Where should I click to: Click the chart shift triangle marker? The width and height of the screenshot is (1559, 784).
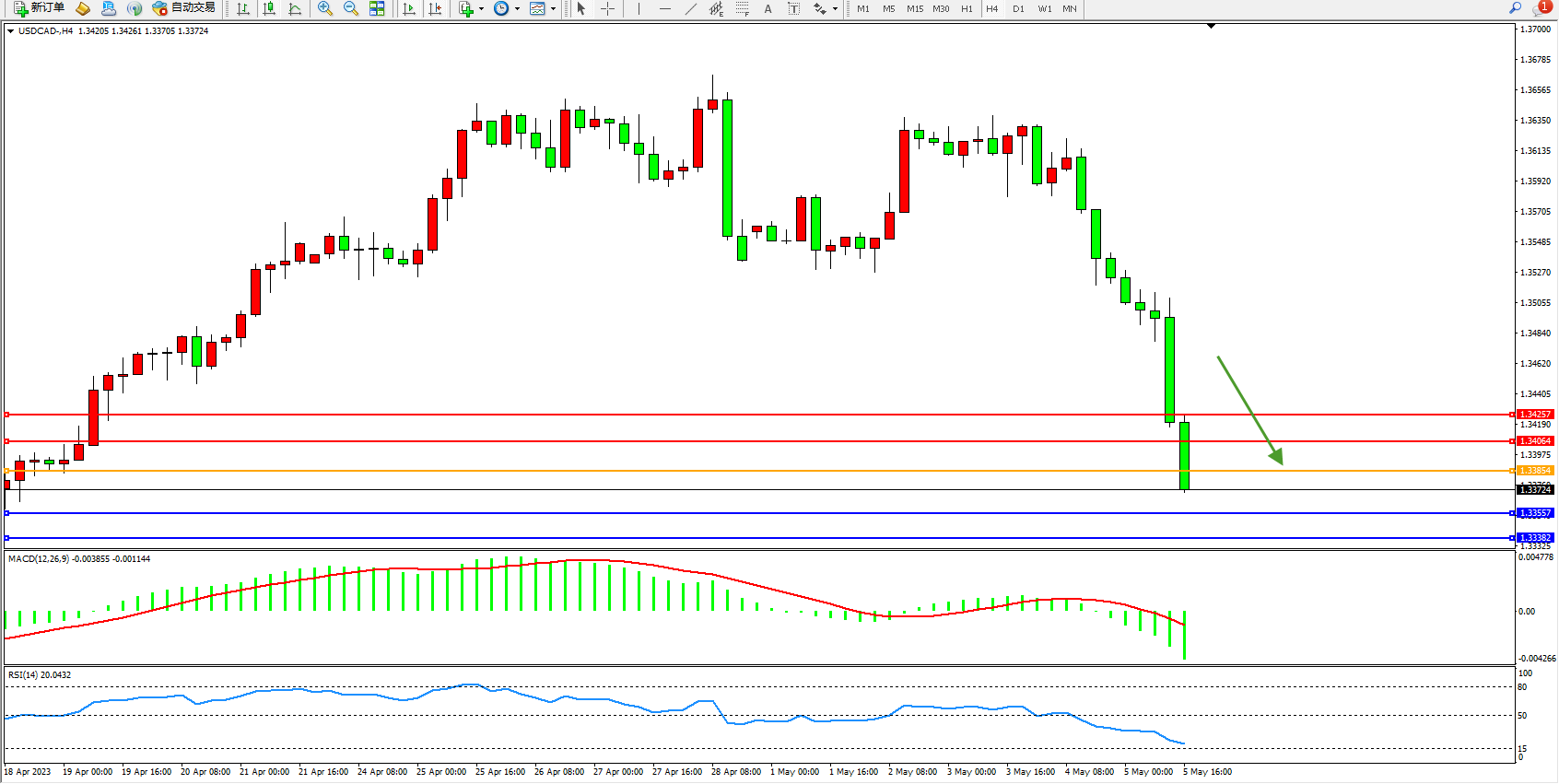click(x=1211, y=27)
